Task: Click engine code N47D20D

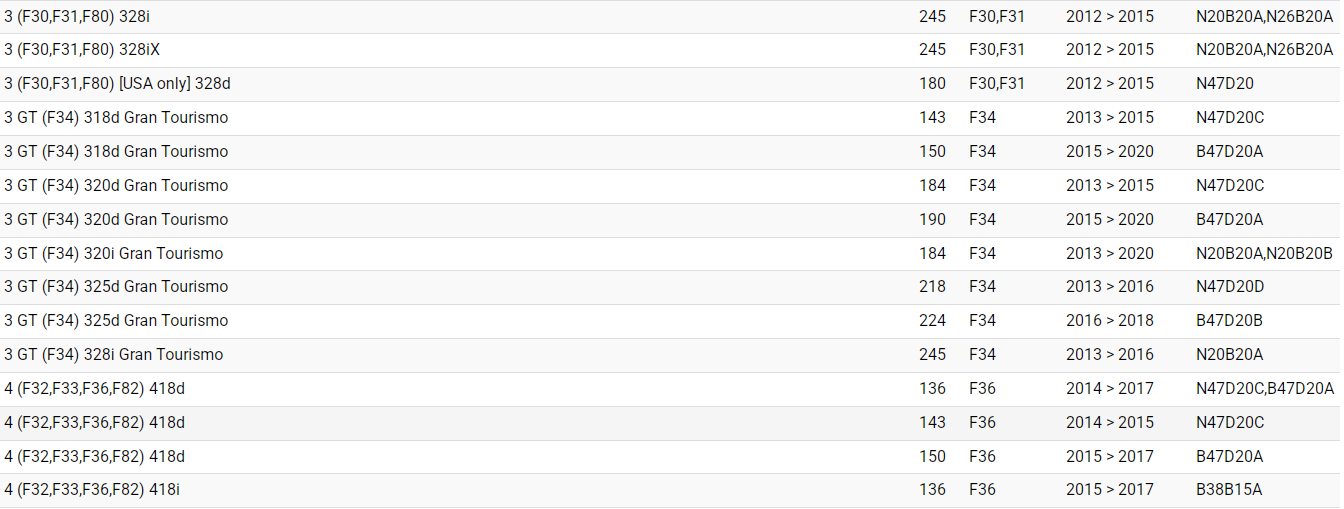Action: 1230,287
